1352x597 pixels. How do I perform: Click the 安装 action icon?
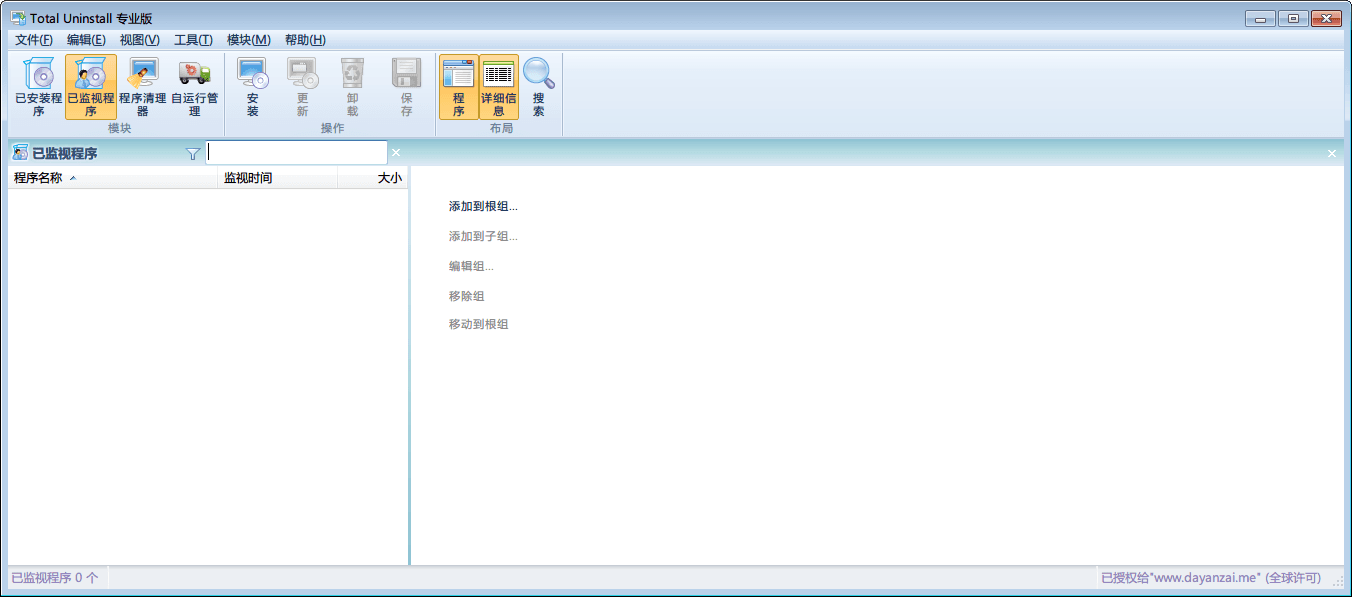coord(251,88)
